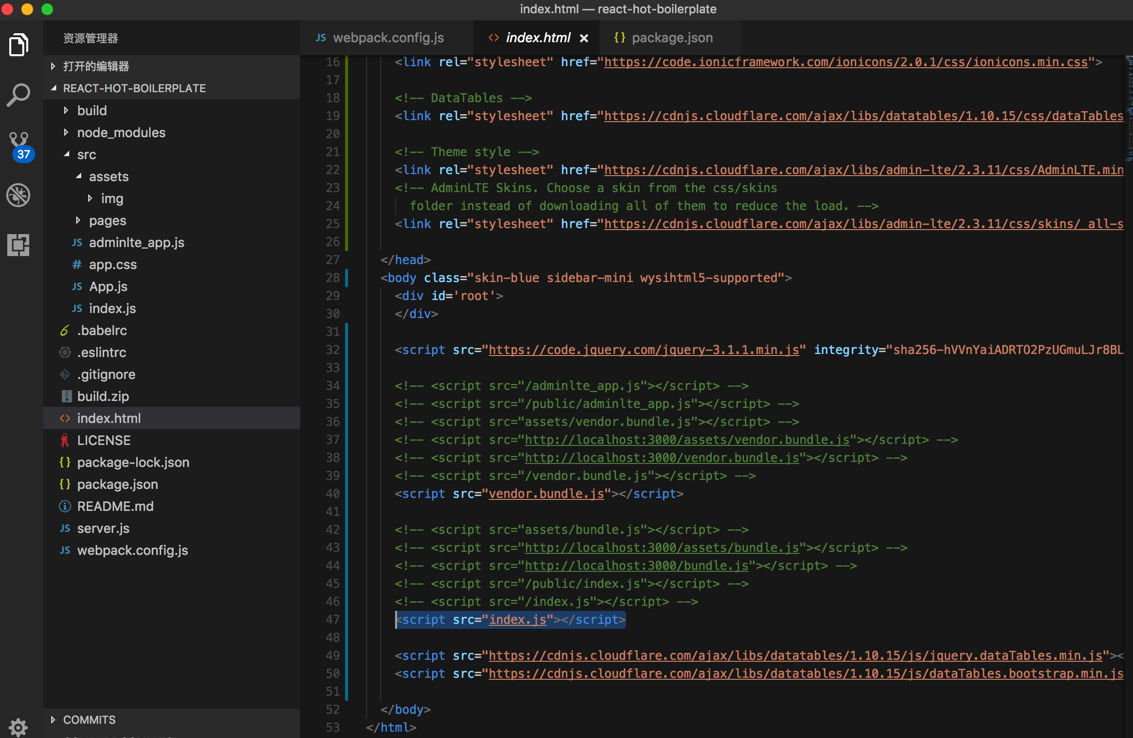Collapse the REACT-HOT-BOILERPLATE project section

(134, 88)
